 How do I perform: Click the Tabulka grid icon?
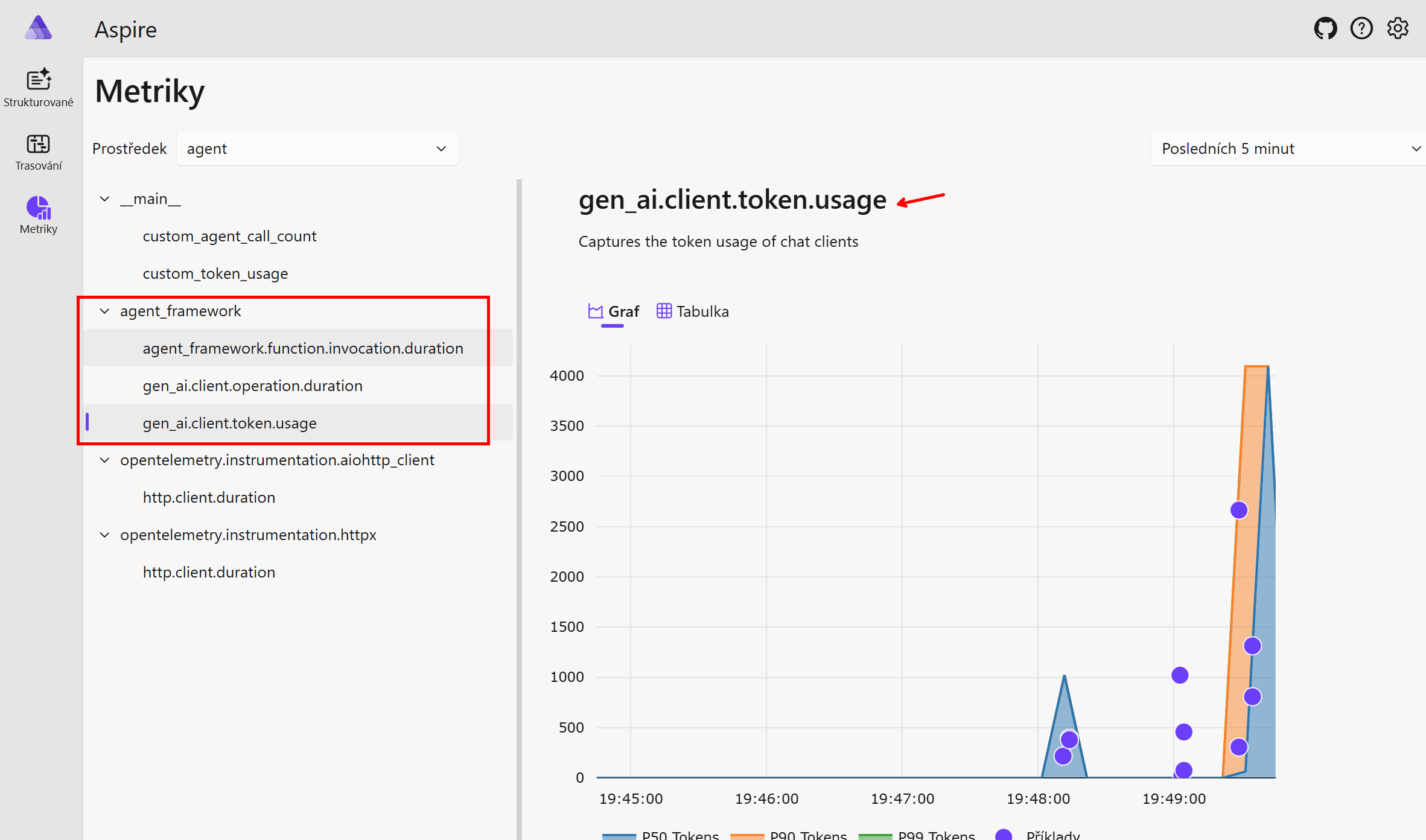click(664, 311)
